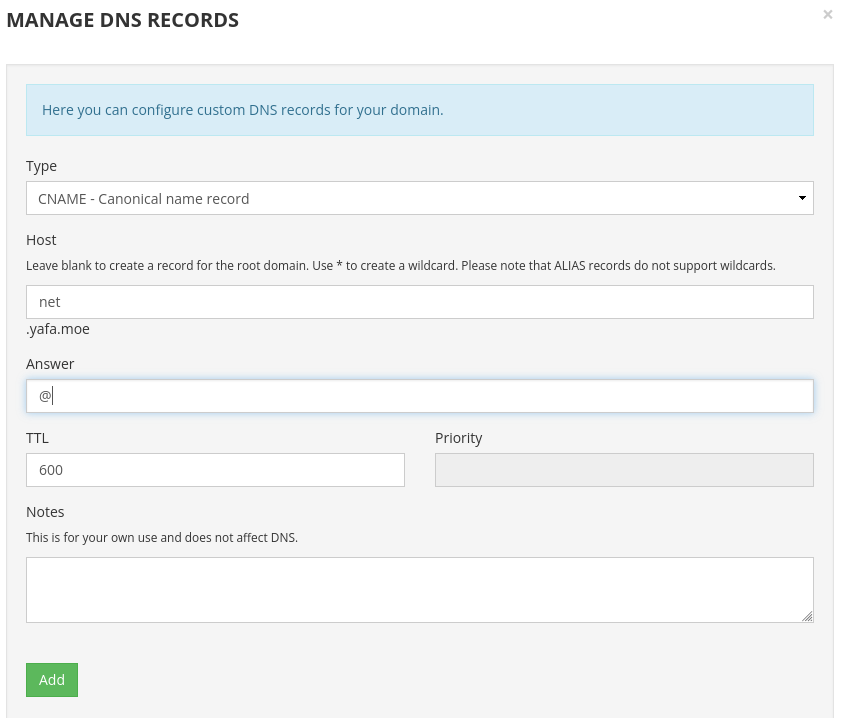Select the TTL field showing 600
847x718 pixels.
(215, 470)
